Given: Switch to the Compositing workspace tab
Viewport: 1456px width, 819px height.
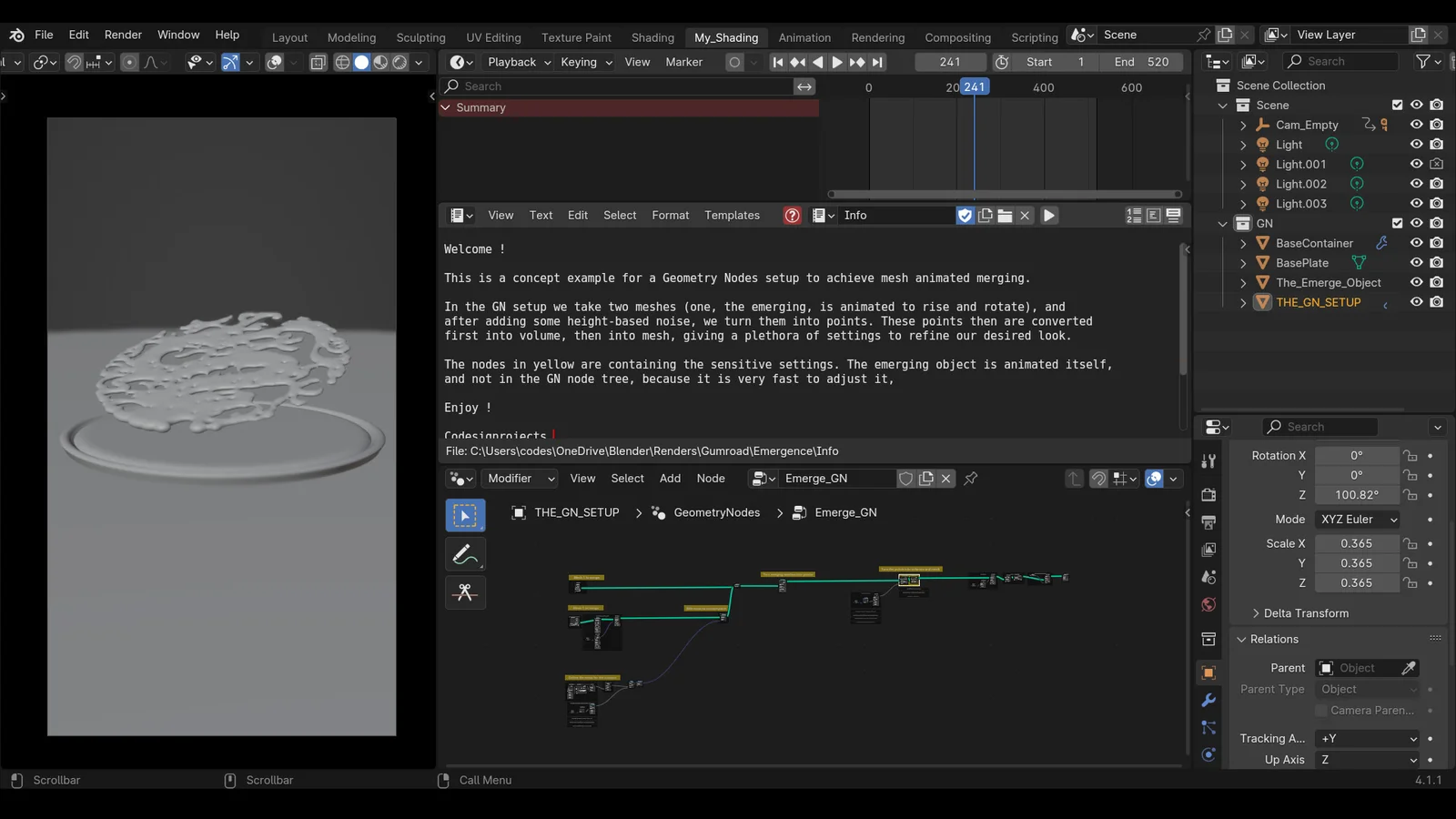Looking at the screenshot, I should [x=957, y=37].
